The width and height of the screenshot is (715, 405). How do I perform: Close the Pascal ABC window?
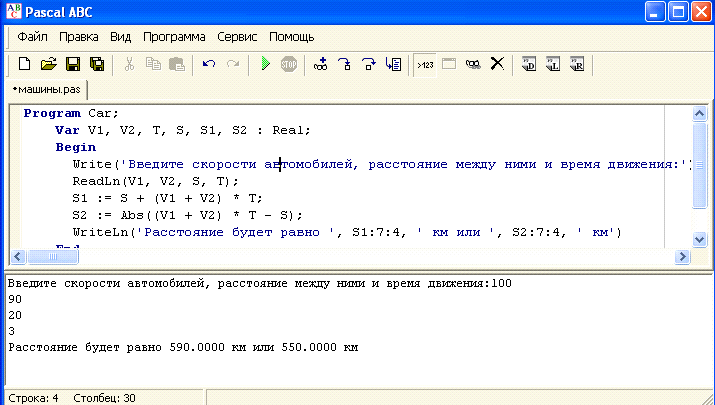pos(701,12)
